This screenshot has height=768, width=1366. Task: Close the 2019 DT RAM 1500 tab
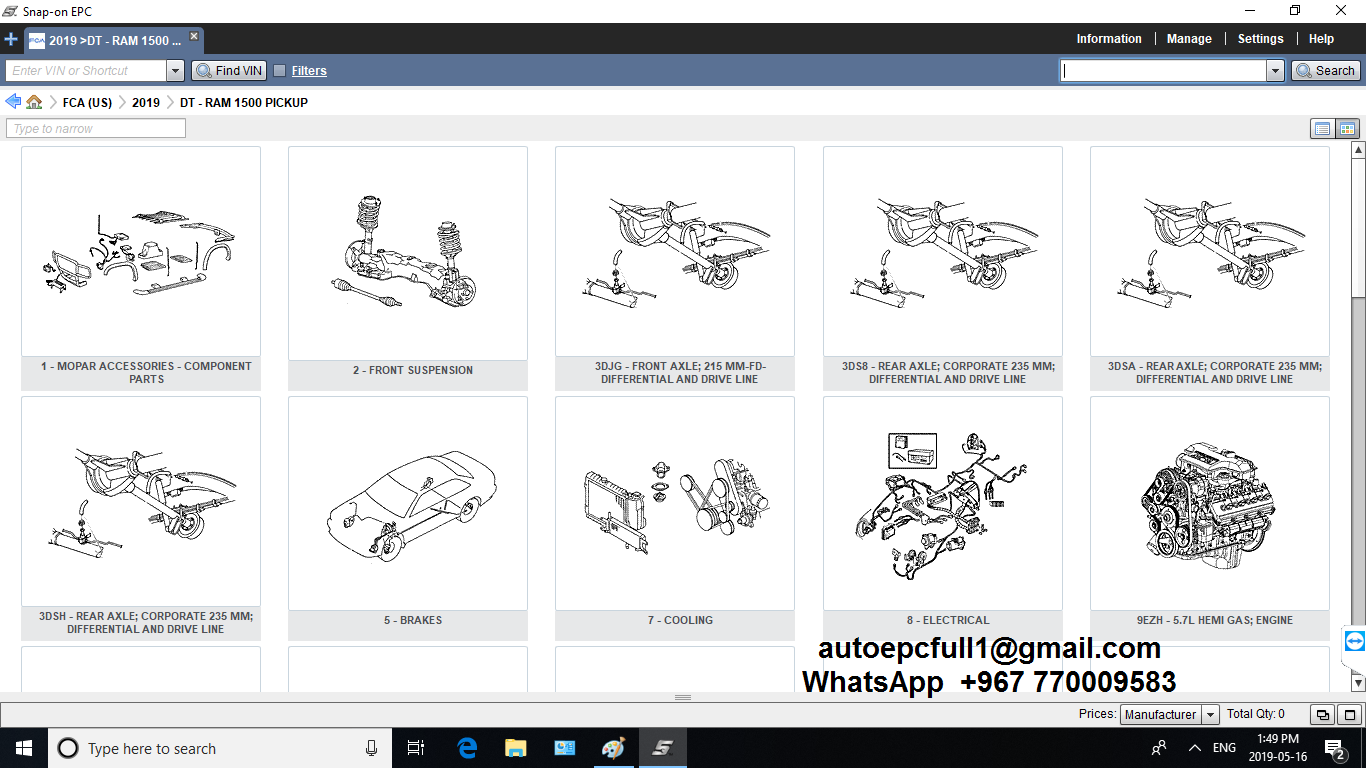click(x=194, y=36)
